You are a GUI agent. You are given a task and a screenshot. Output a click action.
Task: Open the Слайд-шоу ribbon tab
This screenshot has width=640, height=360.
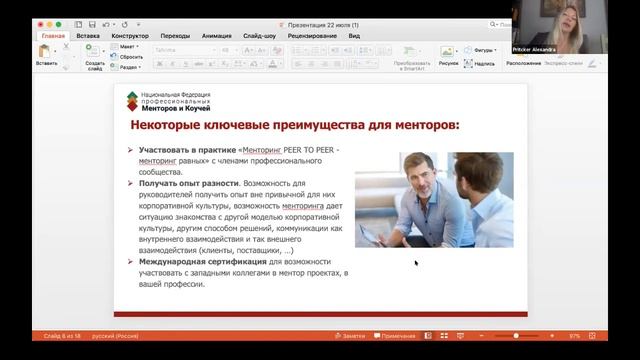tap(259, 36)
